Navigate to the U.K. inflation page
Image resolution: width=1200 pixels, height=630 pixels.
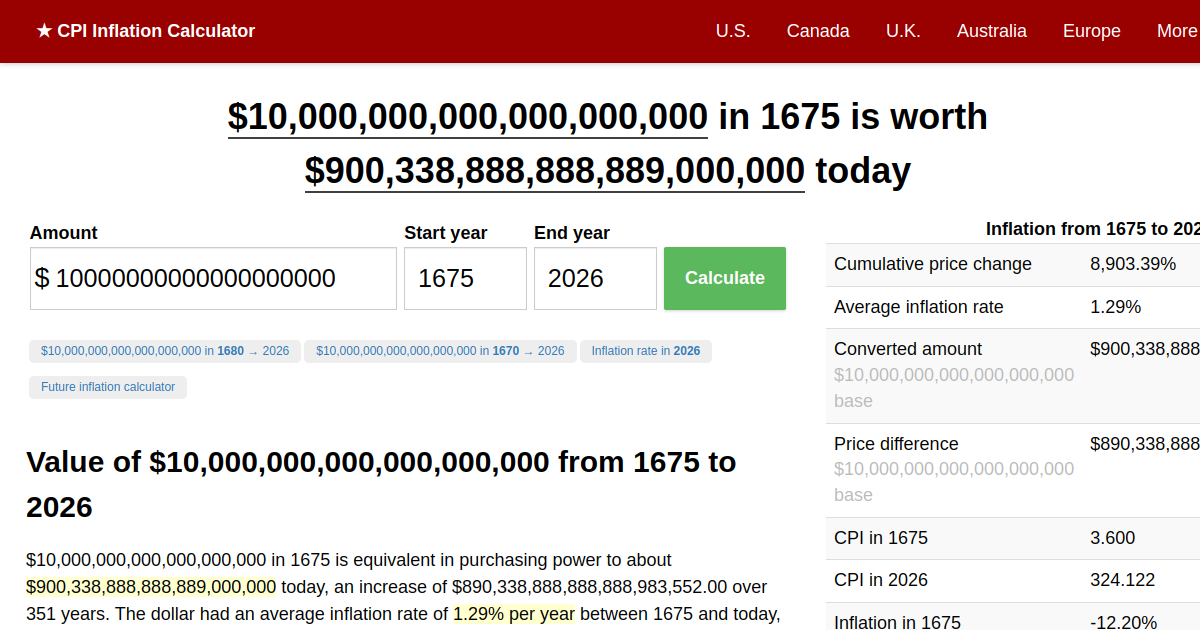tap(903, 31)
